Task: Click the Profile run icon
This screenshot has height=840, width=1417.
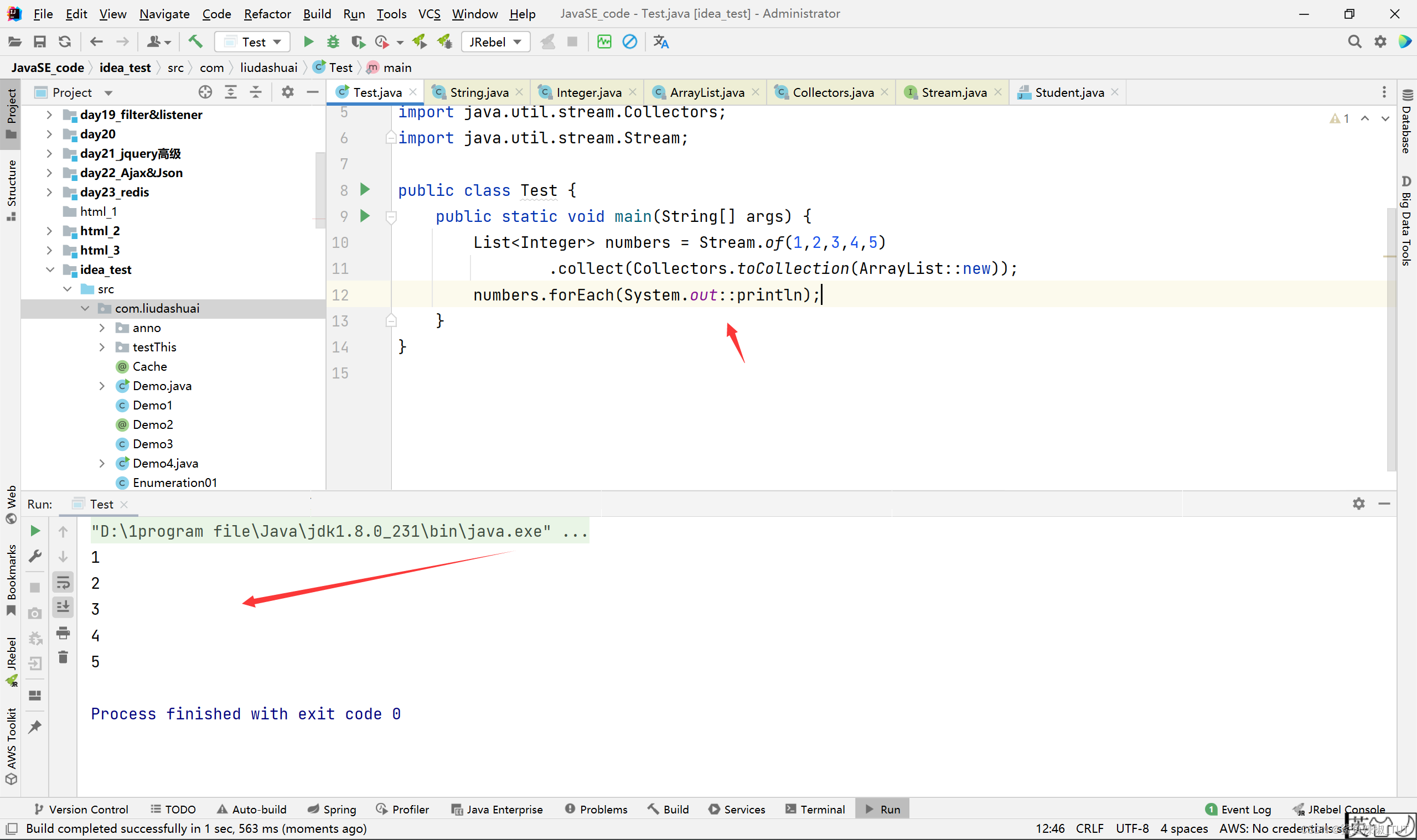Action: click(x=382, y=42)
